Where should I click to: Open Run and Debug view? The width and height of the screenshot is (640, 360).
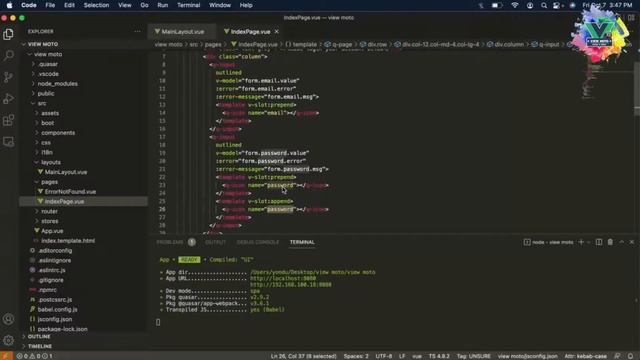(x=8, y=99)
